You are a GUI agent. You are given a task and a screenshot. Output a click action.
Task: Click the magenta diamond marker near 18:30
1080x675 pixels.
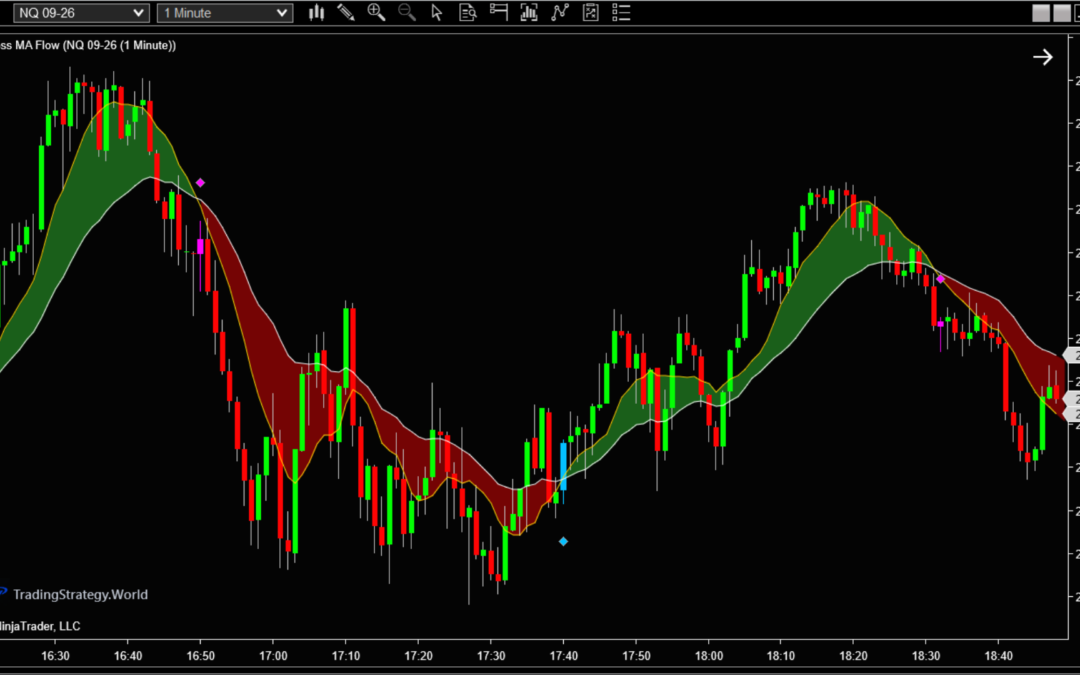point(940,279)
